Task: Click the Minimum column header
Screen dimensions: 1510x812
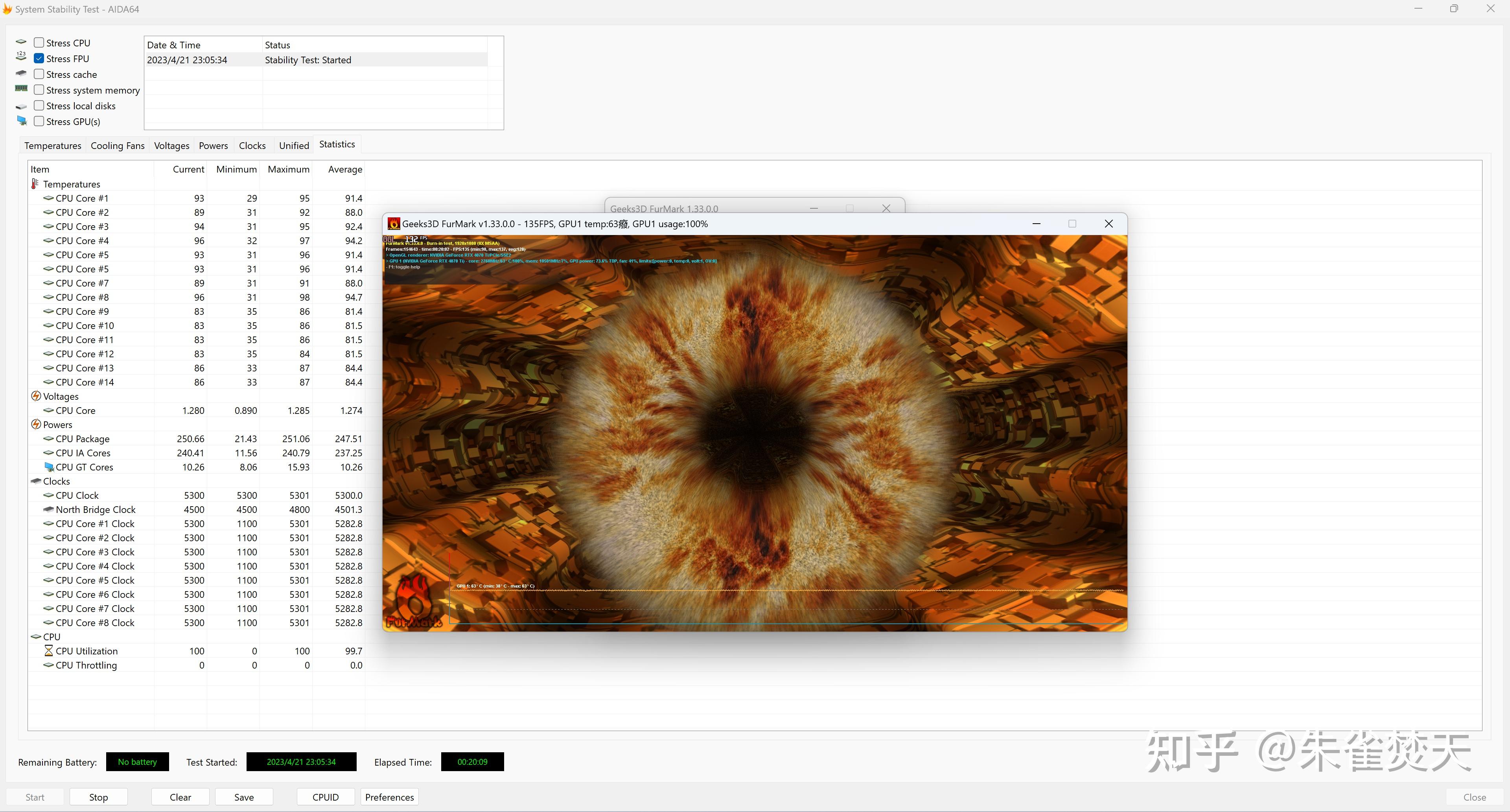Action: click(233, 169)
